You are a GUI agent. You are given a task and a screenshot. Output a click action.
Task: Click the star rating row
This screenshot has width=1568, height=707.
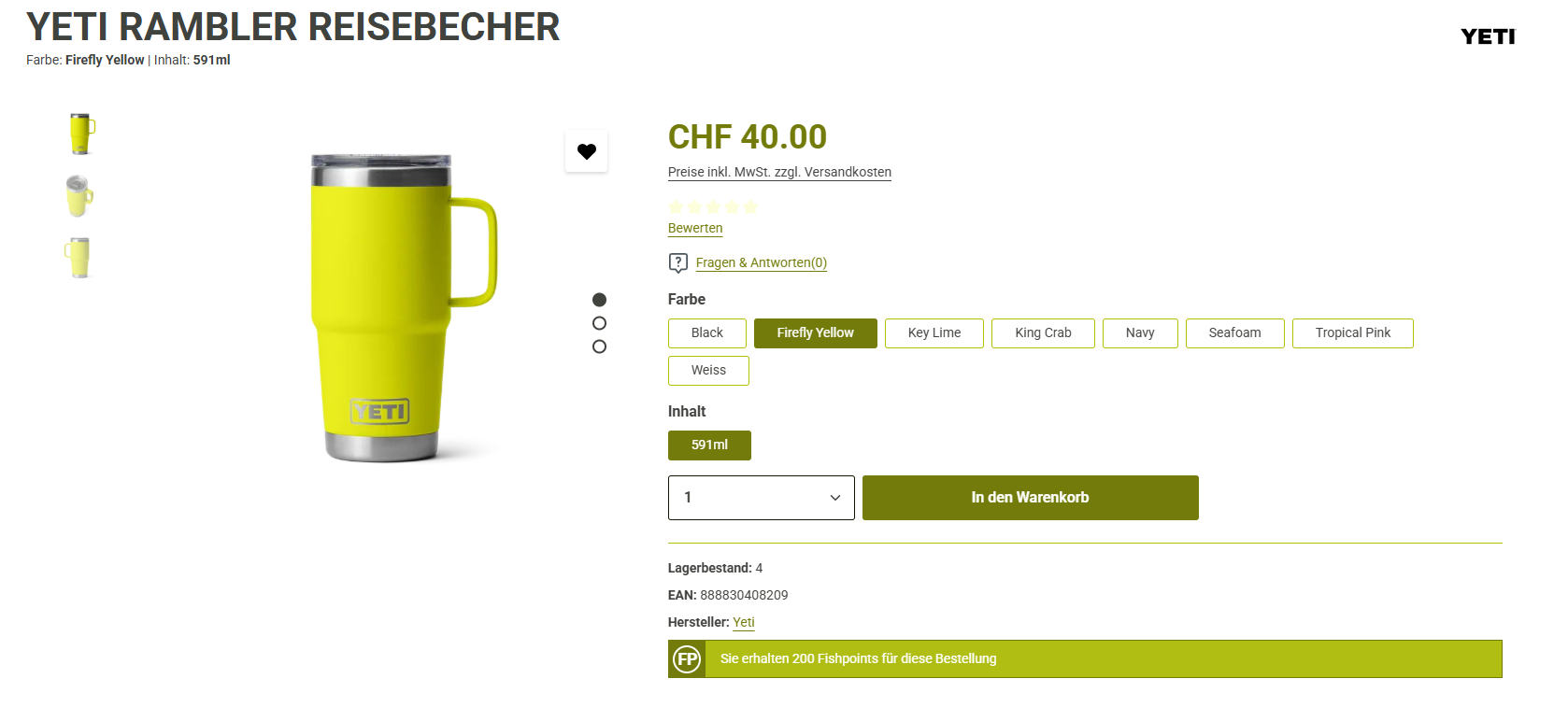(714, 206)
